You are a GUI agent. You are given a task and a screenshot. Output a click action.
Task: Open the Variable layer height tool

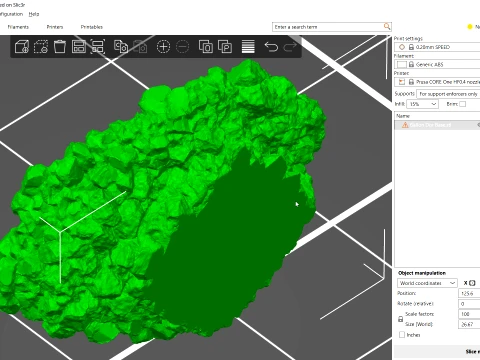(248, 47)
